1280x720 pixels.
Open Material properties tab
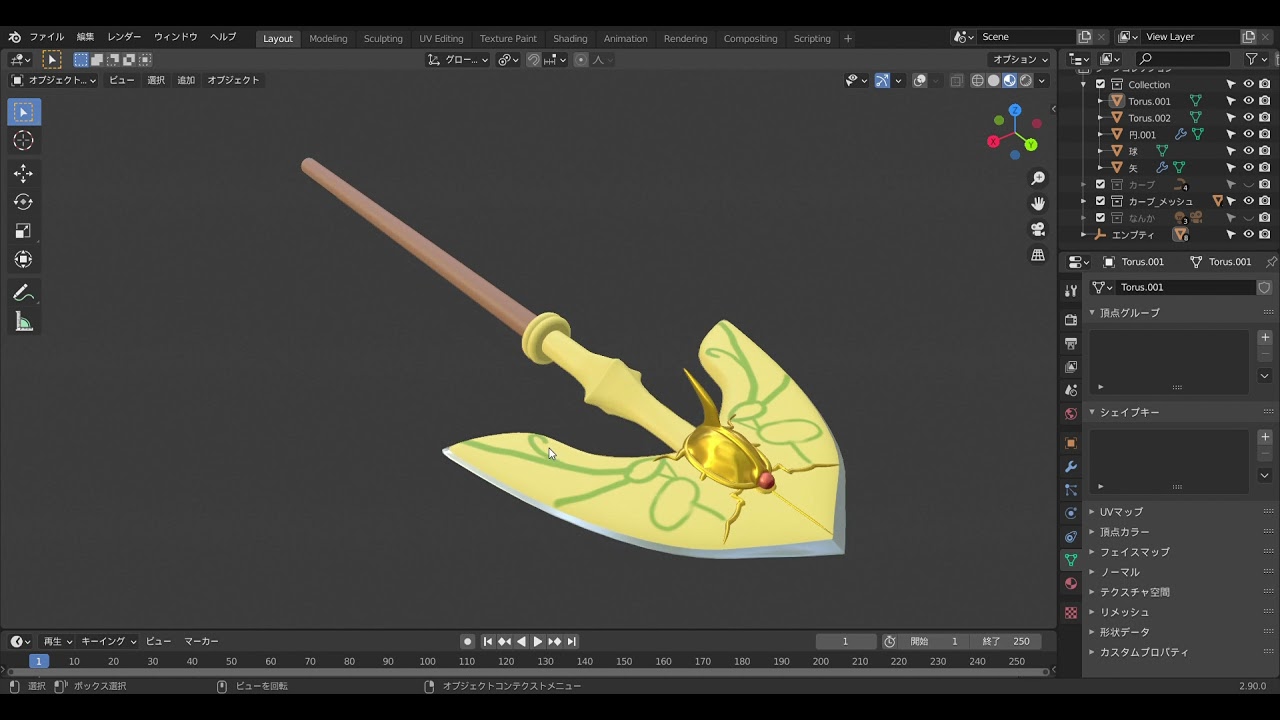click(x=1071, y=584)
